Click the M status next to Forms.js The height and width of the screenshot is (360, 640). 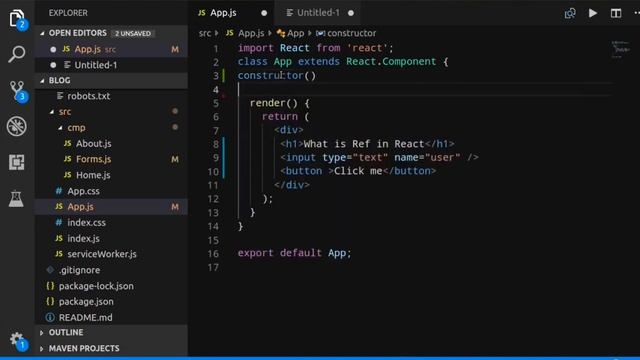175,159
